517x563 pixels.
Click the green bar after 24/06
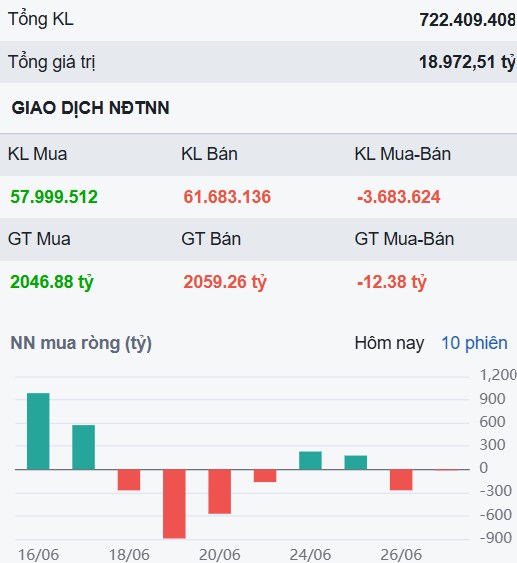pyautogui.click(x=356, y=462)
